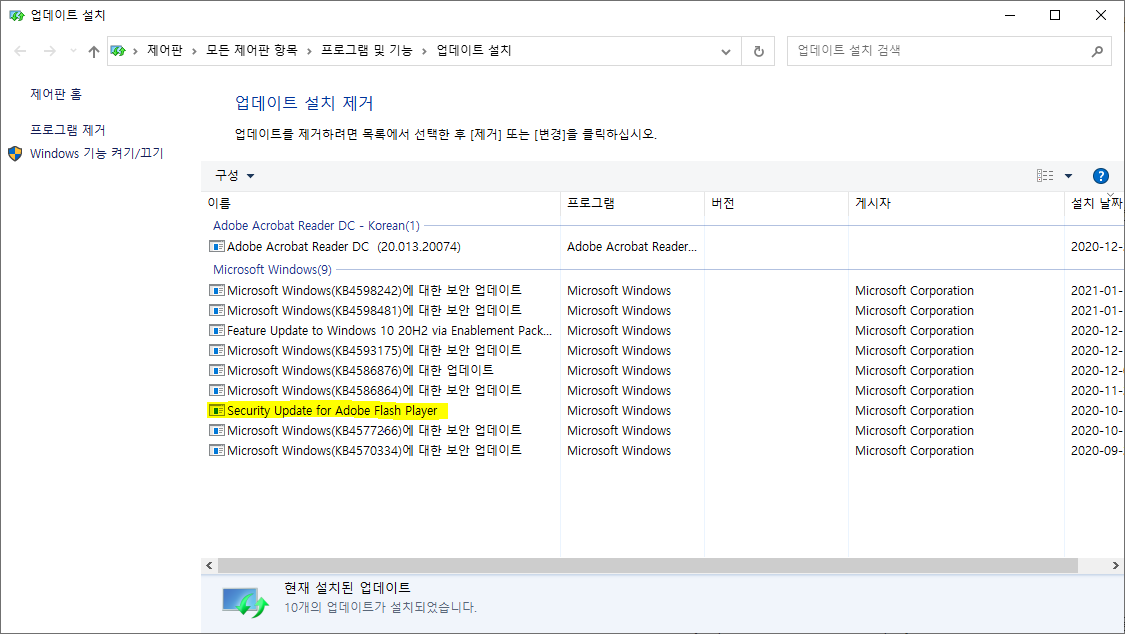Open the '구성' organize menu
Image resolution: width=1125 pixels, height=634 pixels.
coord(235,175)
